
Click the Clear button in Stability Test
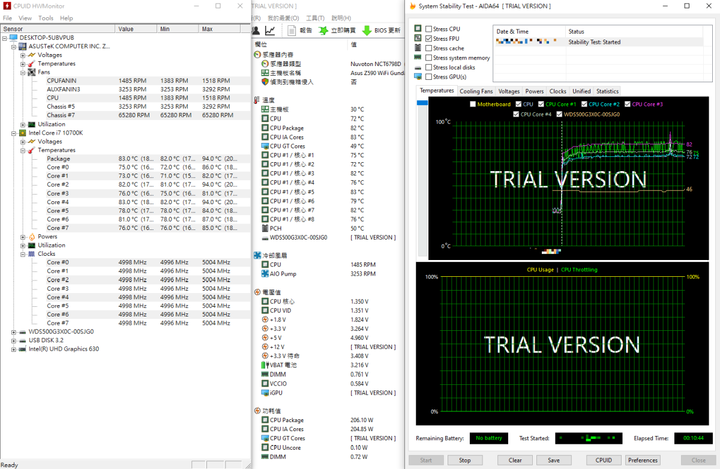(515, 460)
